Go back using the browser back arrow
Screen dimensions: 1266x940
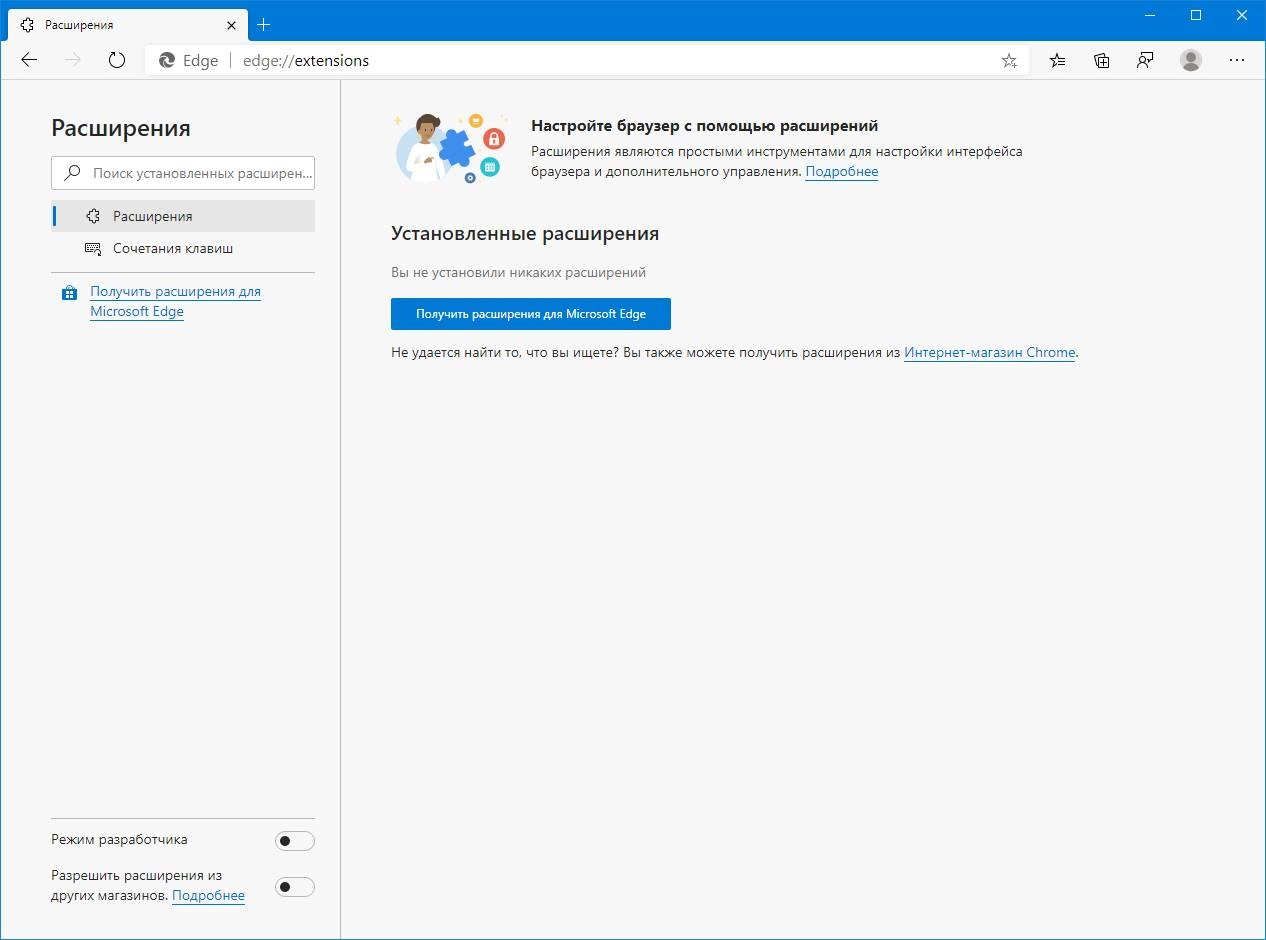click(x=29, y=60)
